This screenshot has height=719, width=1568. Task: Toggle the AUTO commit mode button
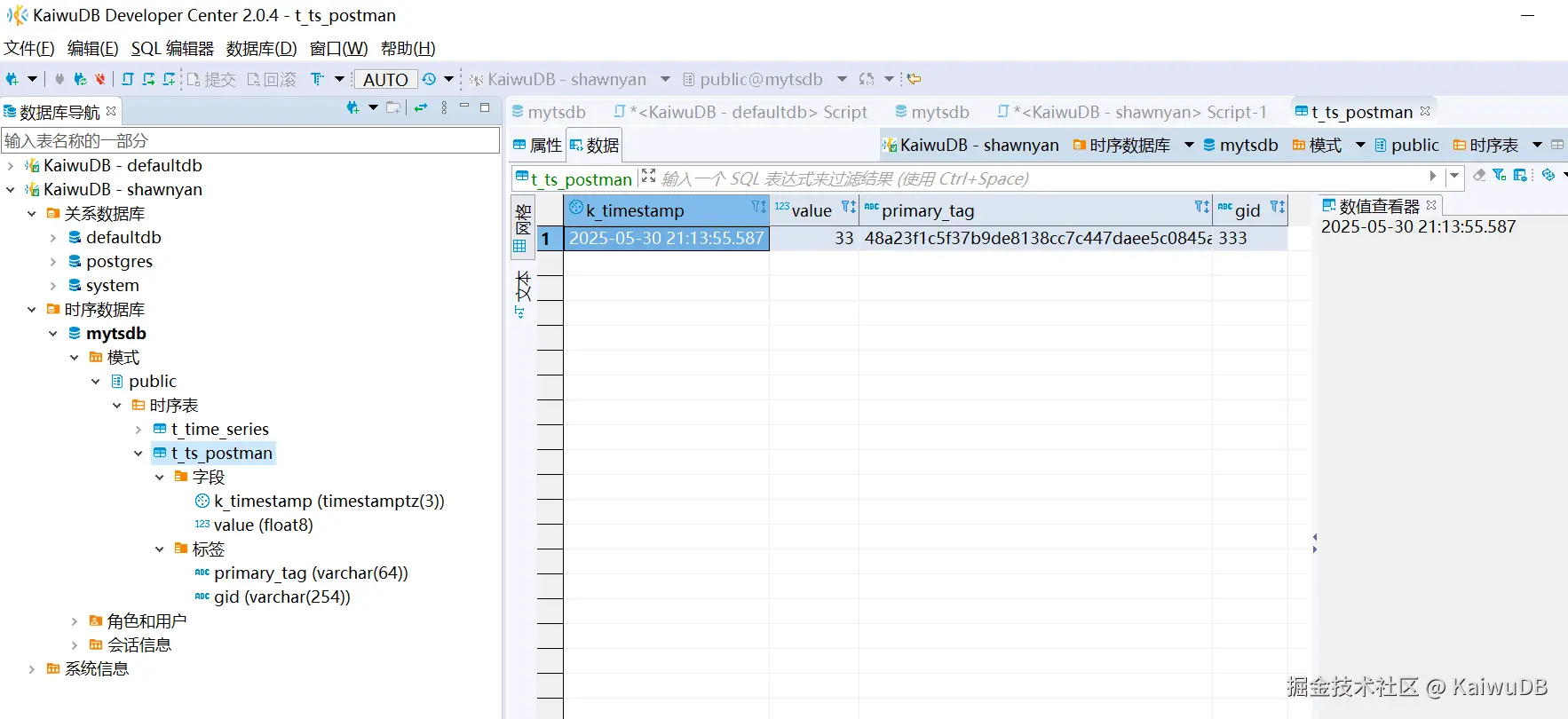click(385, 79)
